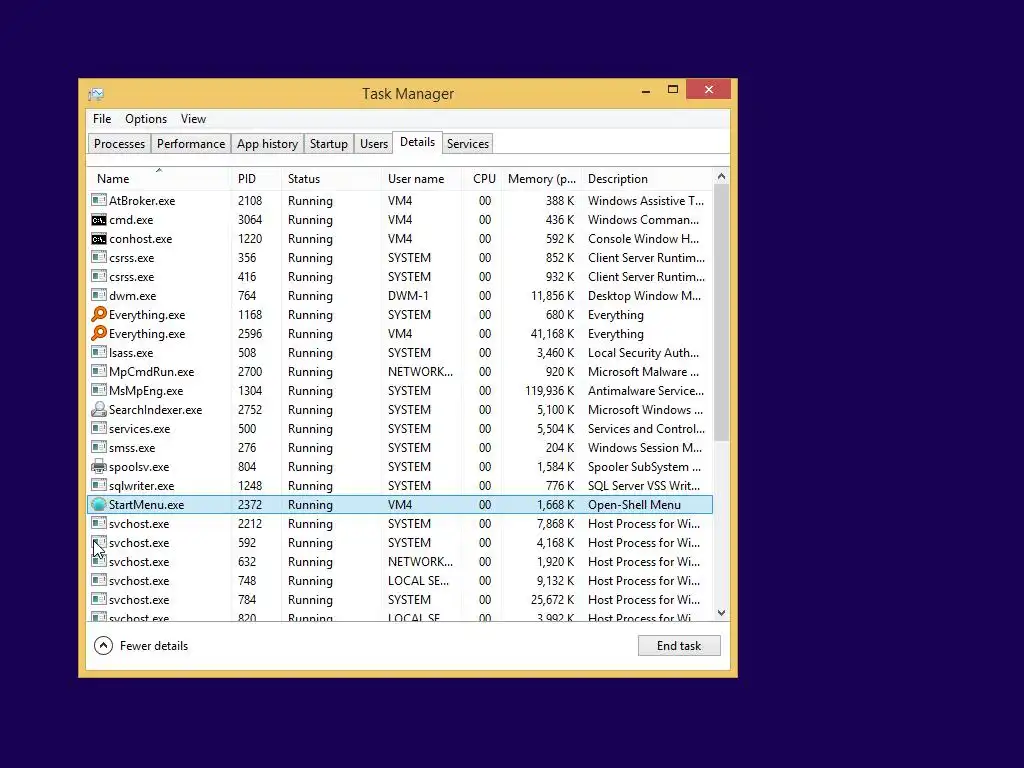Select the svchost.exe row with PID 632
The image size is (1024, 768).
[400, 562]
